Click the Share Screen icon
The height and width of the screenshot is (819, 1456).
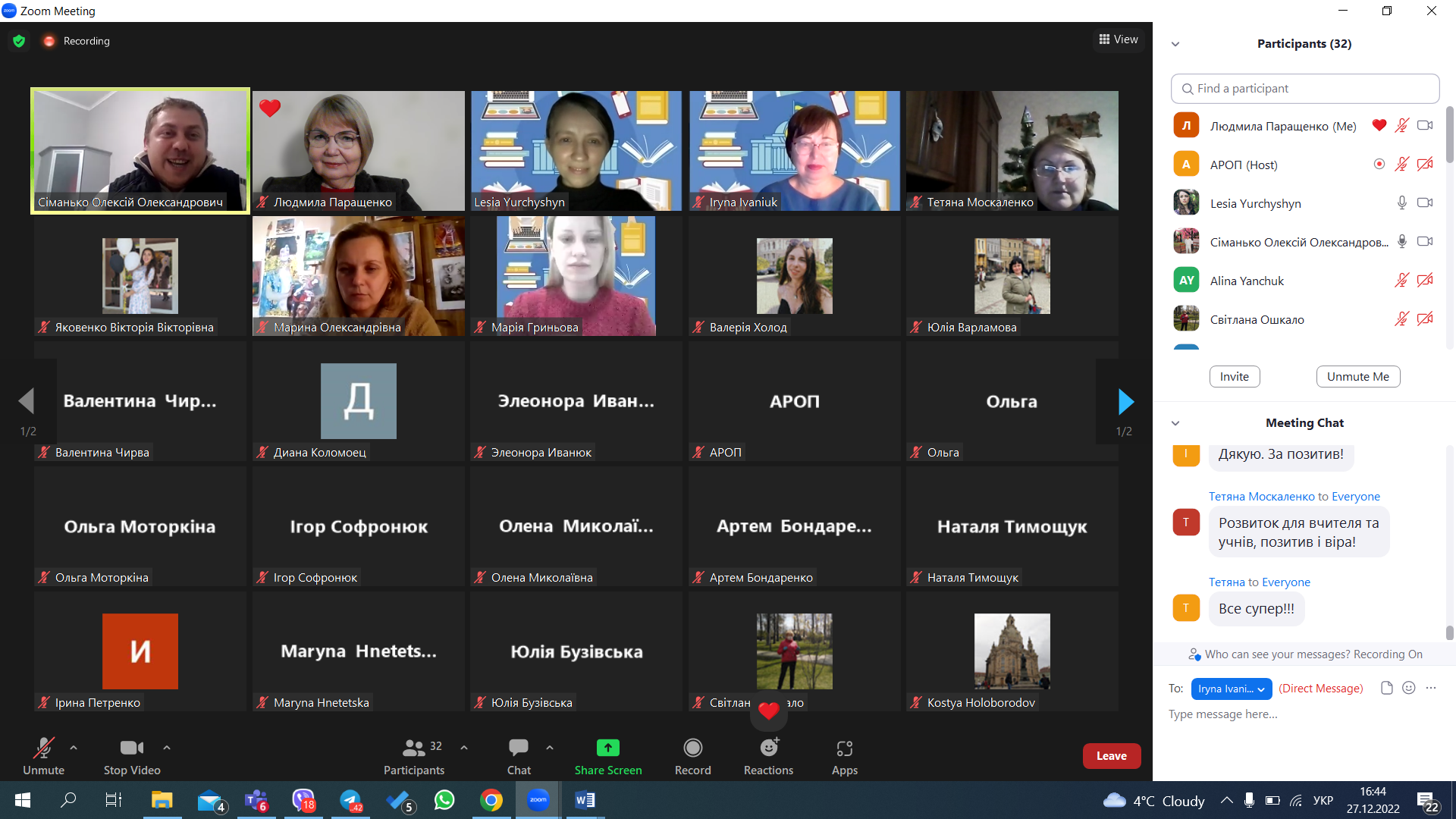607,748
